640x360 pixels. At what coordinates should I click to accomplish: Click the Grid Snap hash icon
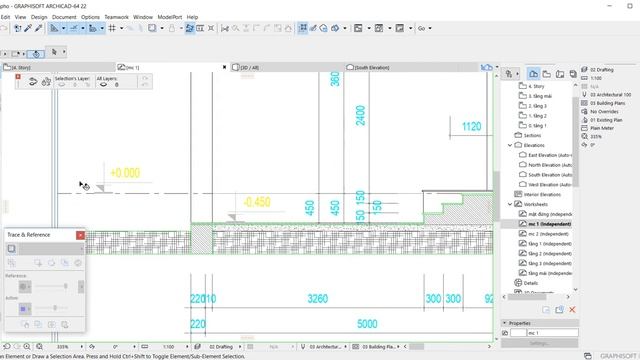[x=112, y=28]
